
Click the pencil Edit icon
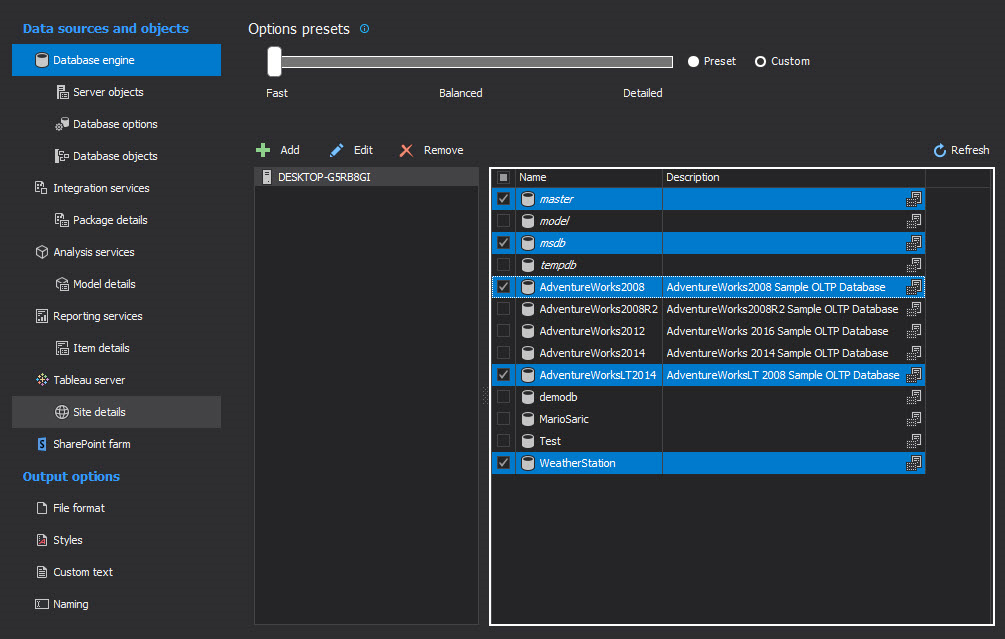[337, 150]
